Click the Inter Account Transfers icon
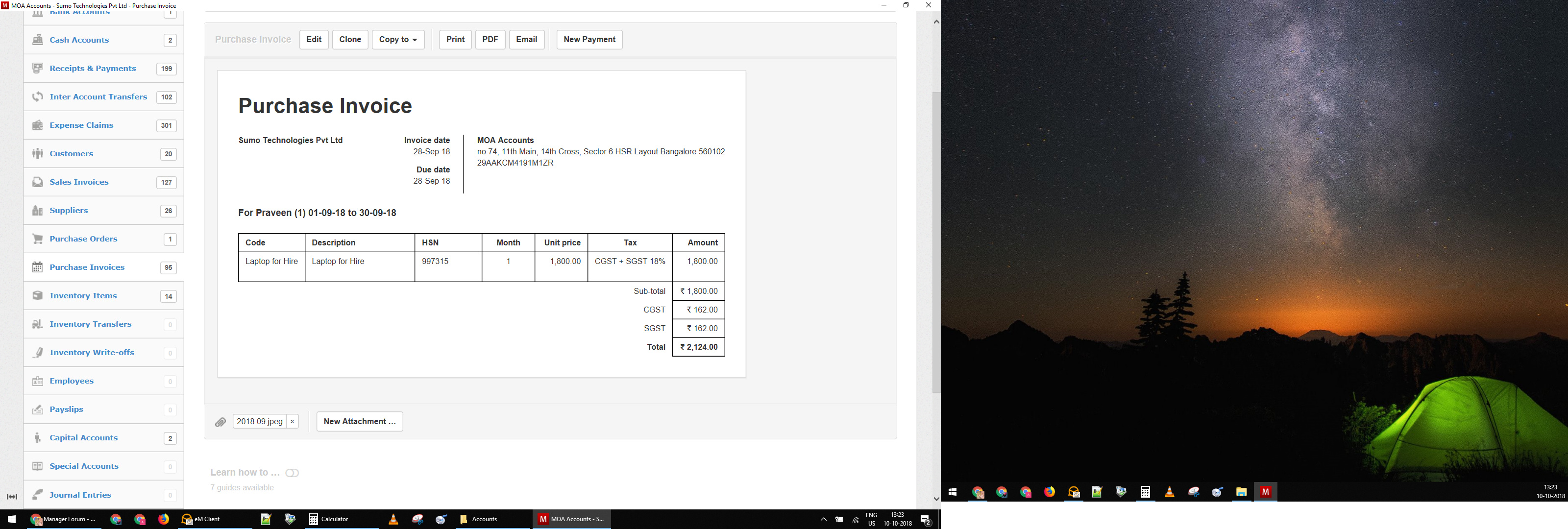 [x=38, y=97]
